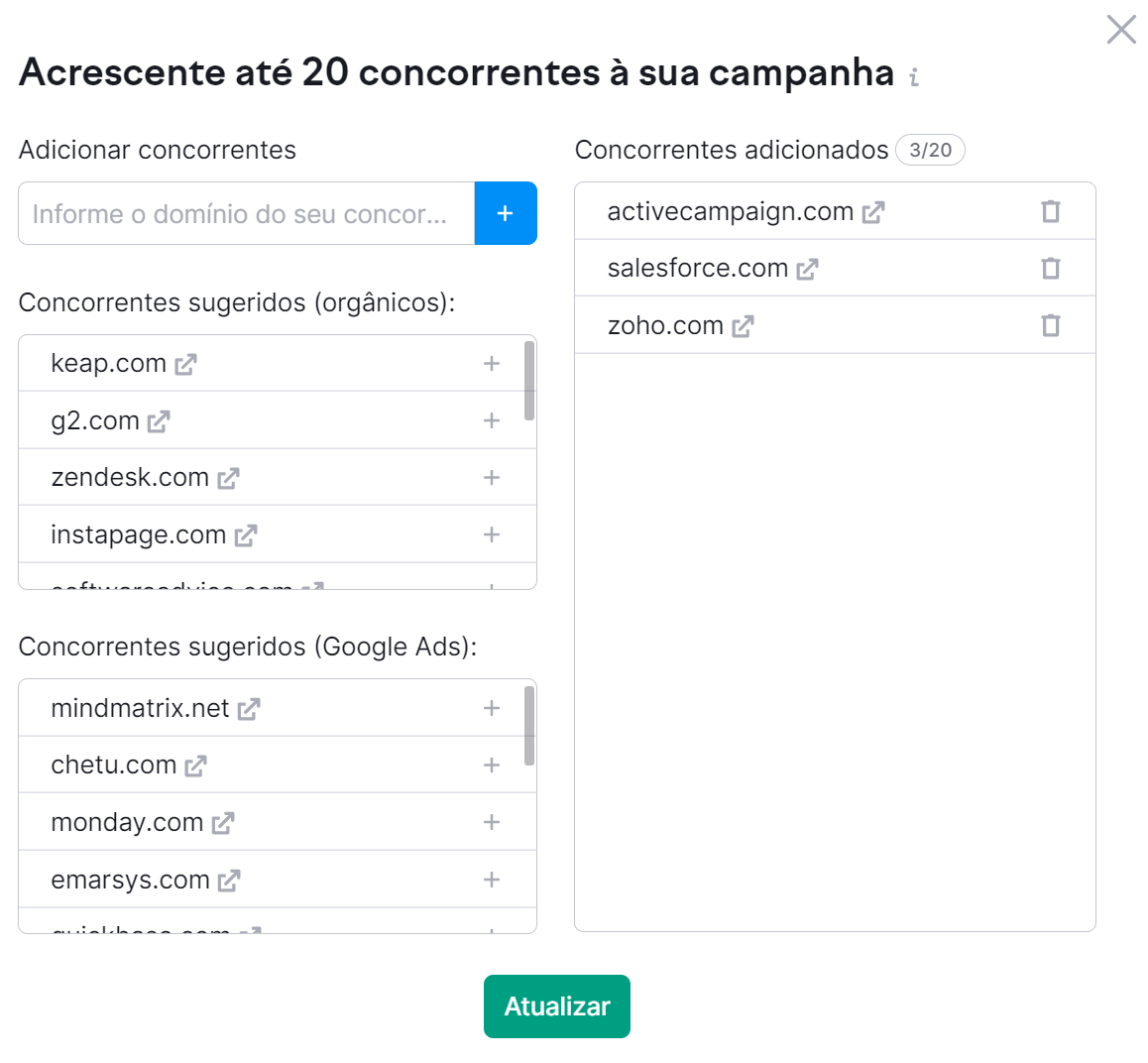Open keap.com website via external link icon
The height and width of the screenshot is (1063, 1148).
(x=183, y=363)
